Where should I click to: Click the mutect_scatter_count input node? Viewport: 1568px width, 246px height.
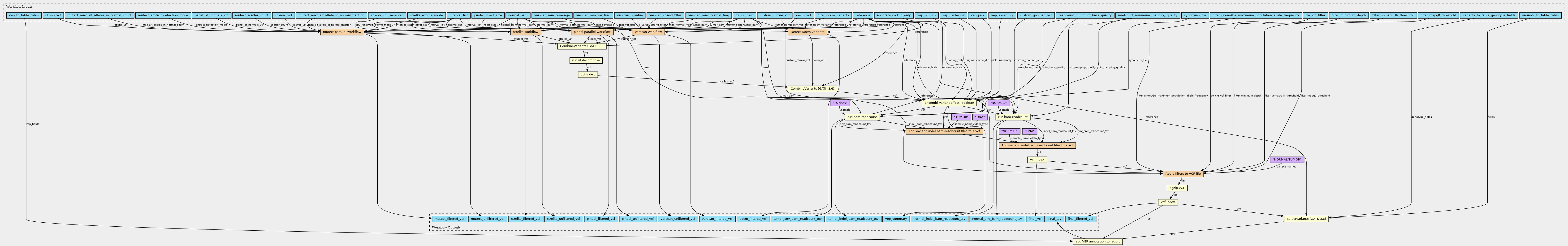[x=251, y=15]
